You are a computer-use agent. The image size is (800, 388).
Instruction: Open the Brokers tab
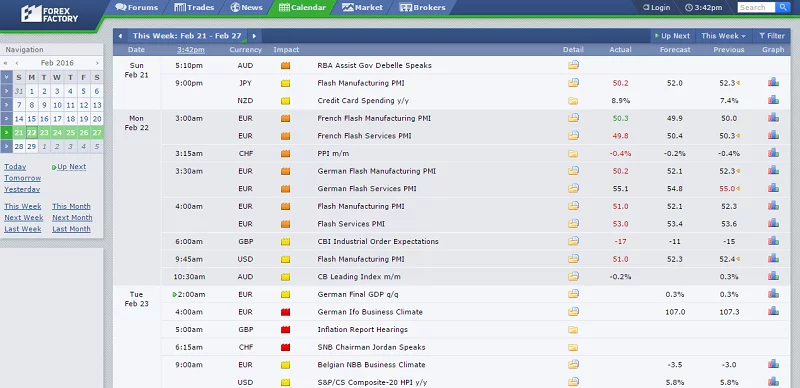coord(422,7)
